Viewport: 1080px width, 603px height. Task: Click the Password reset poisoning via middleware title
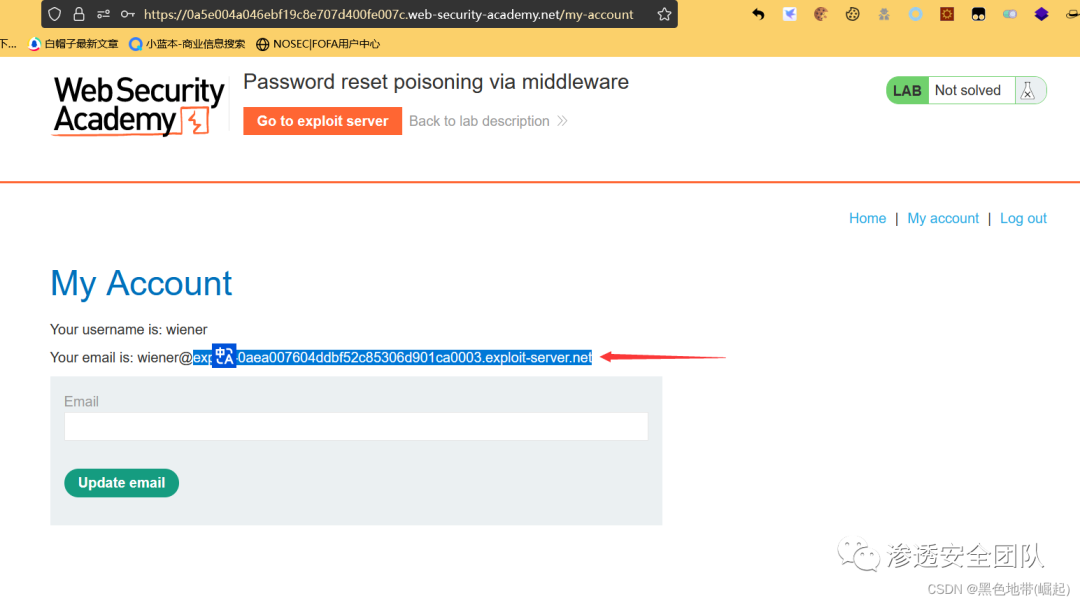pos(436,82)
